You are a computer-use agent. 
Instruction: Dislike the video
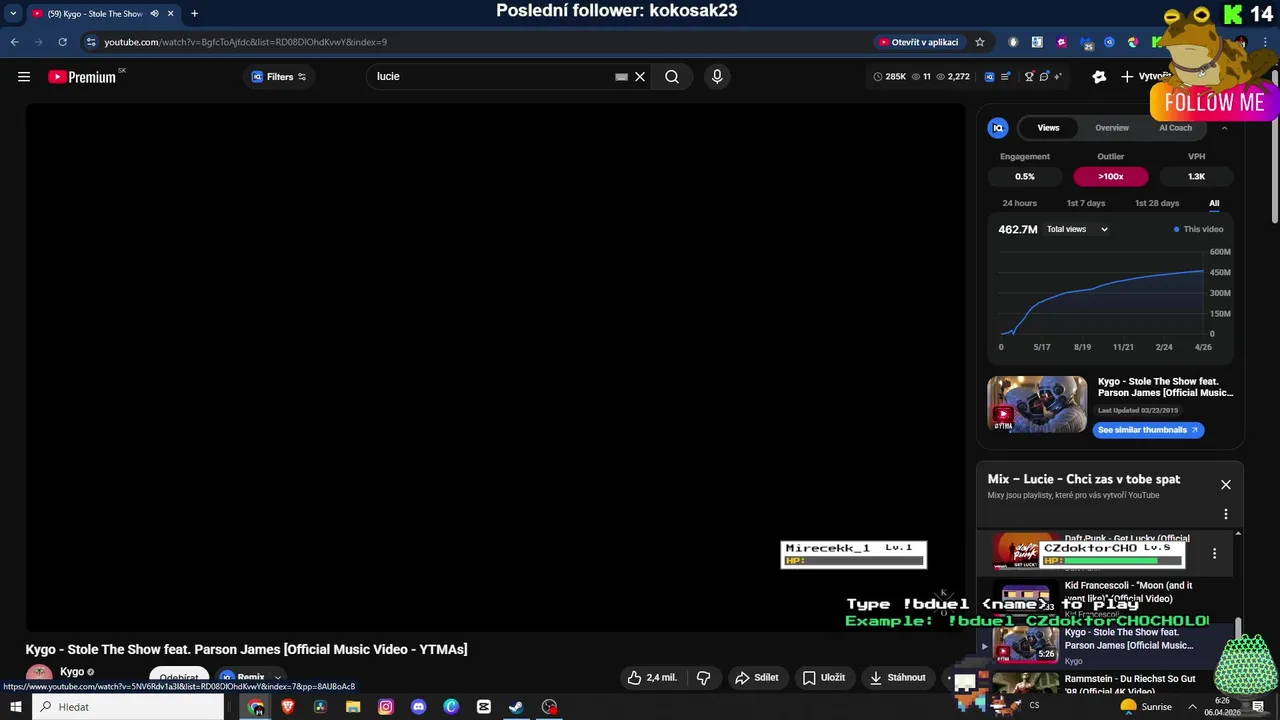tap(703, 678)
